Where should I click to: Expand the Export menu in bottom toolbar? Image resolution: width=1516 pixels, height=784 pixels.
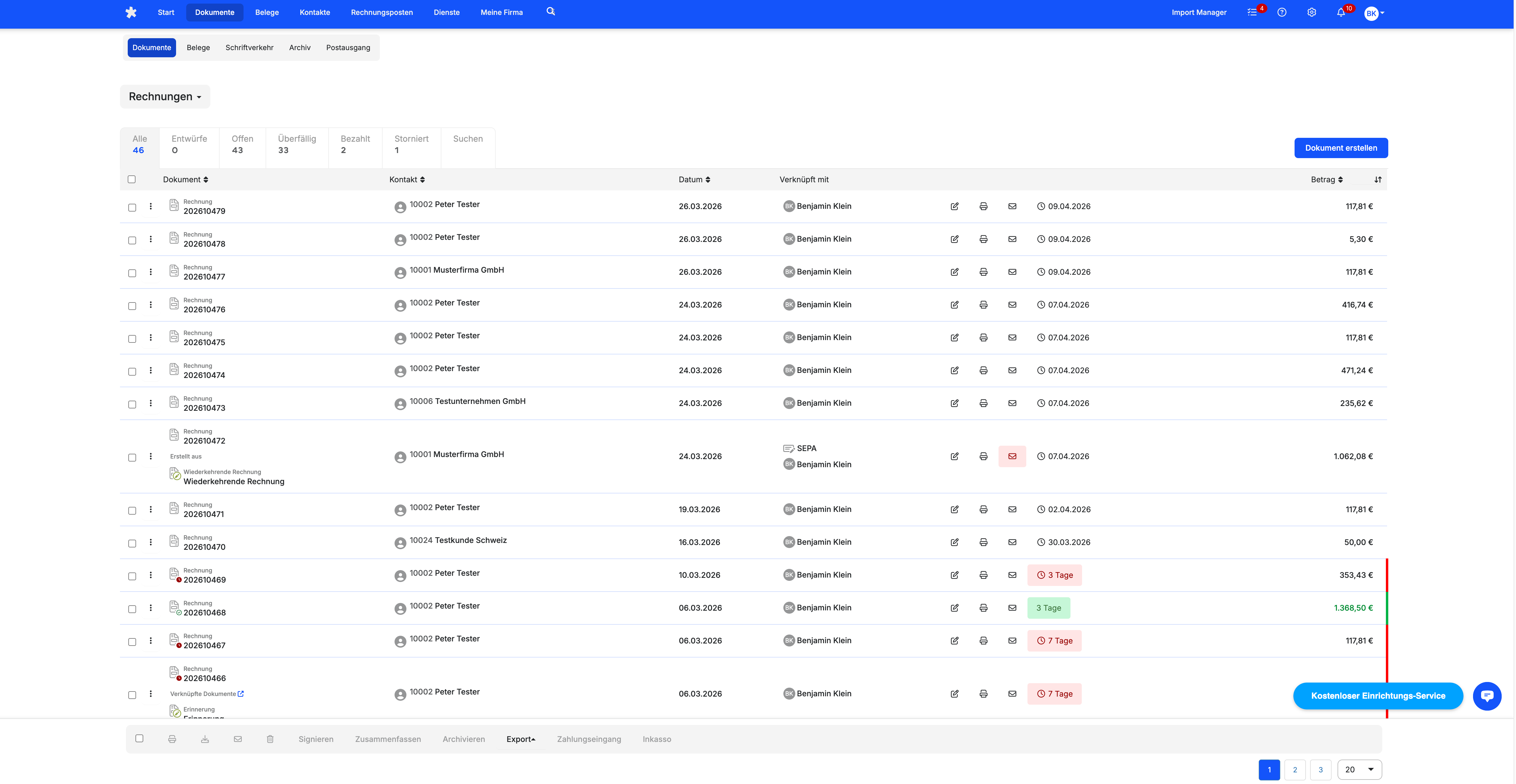click(x=521, y=739)
